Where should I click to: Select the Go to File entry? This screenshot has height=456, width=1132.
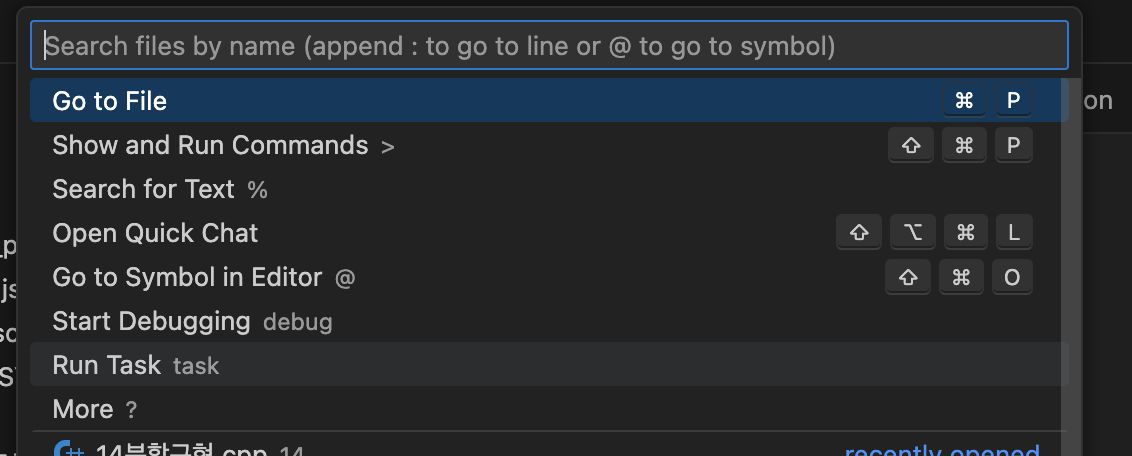tap(110, 101)
